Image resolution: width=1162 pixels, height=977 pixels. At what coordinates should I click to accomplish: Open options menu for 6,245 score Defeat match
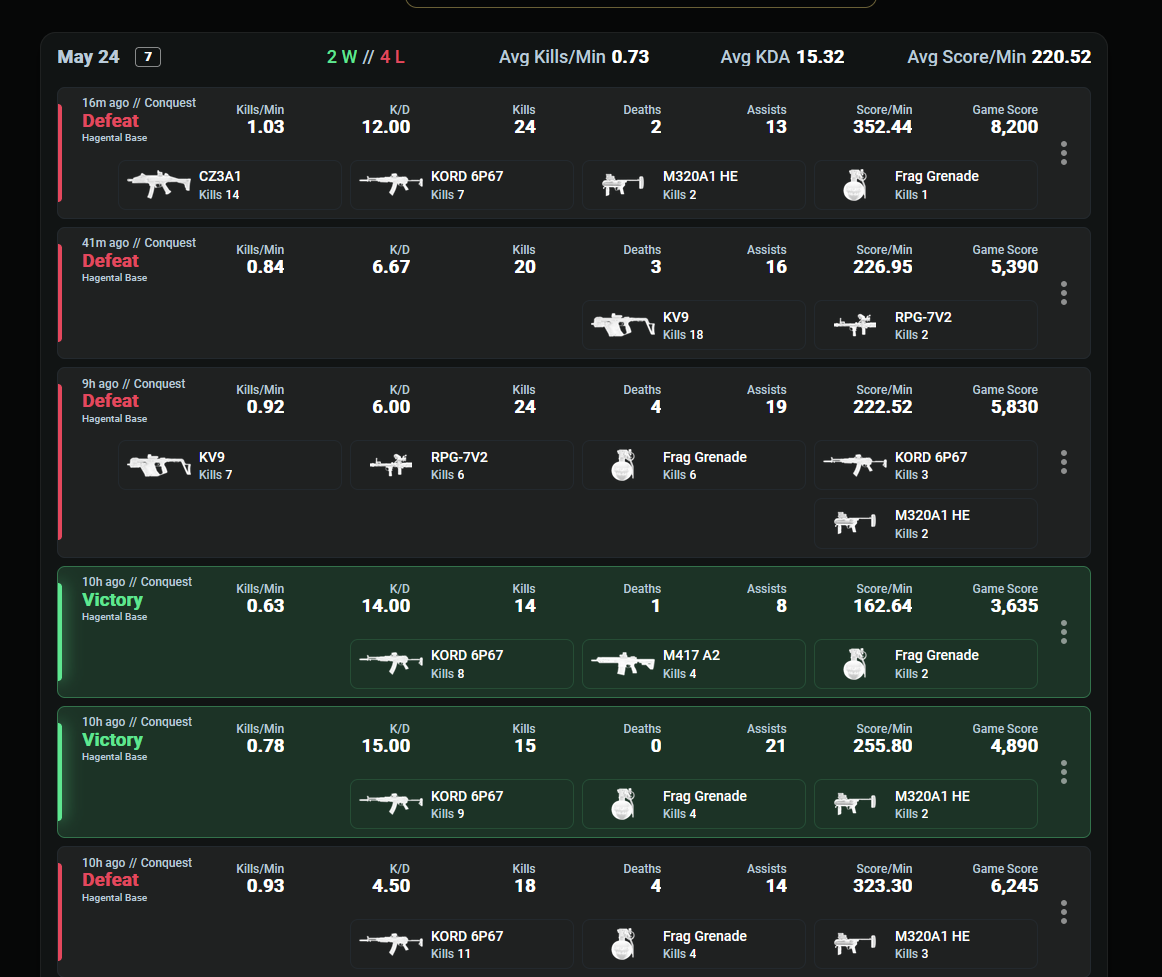click(x=1063, y=912)
